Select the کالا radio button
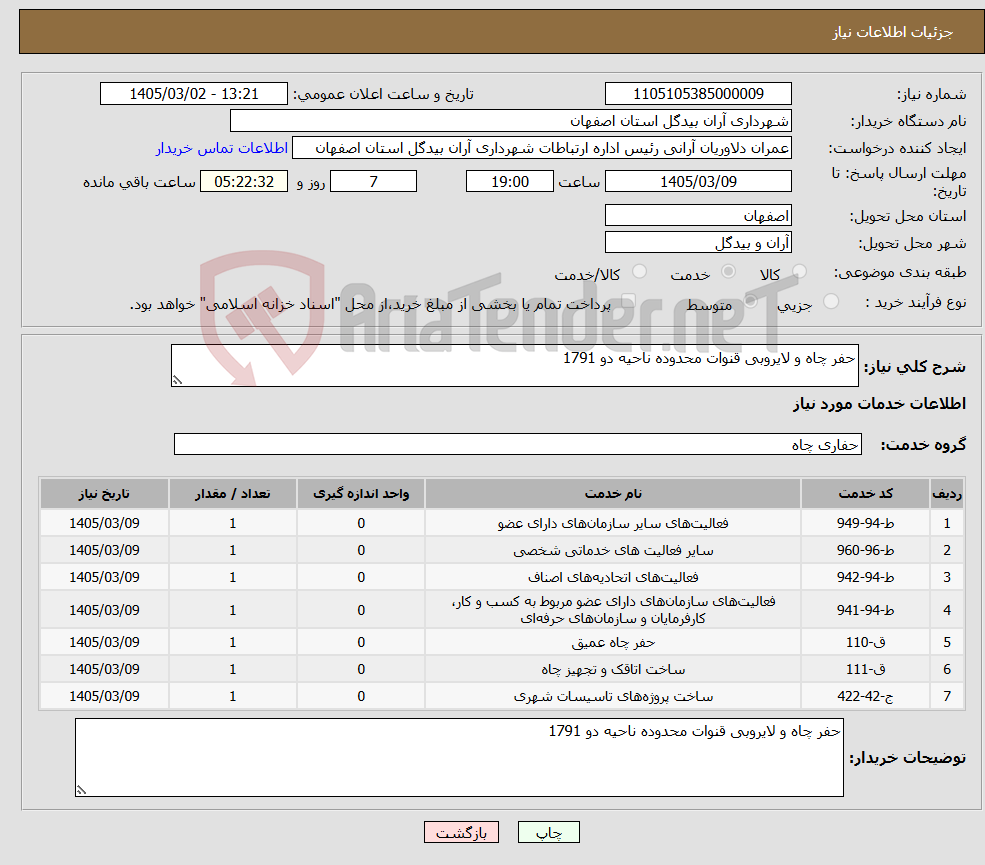Viewport: 985px width, 865px height. (799, 271)
